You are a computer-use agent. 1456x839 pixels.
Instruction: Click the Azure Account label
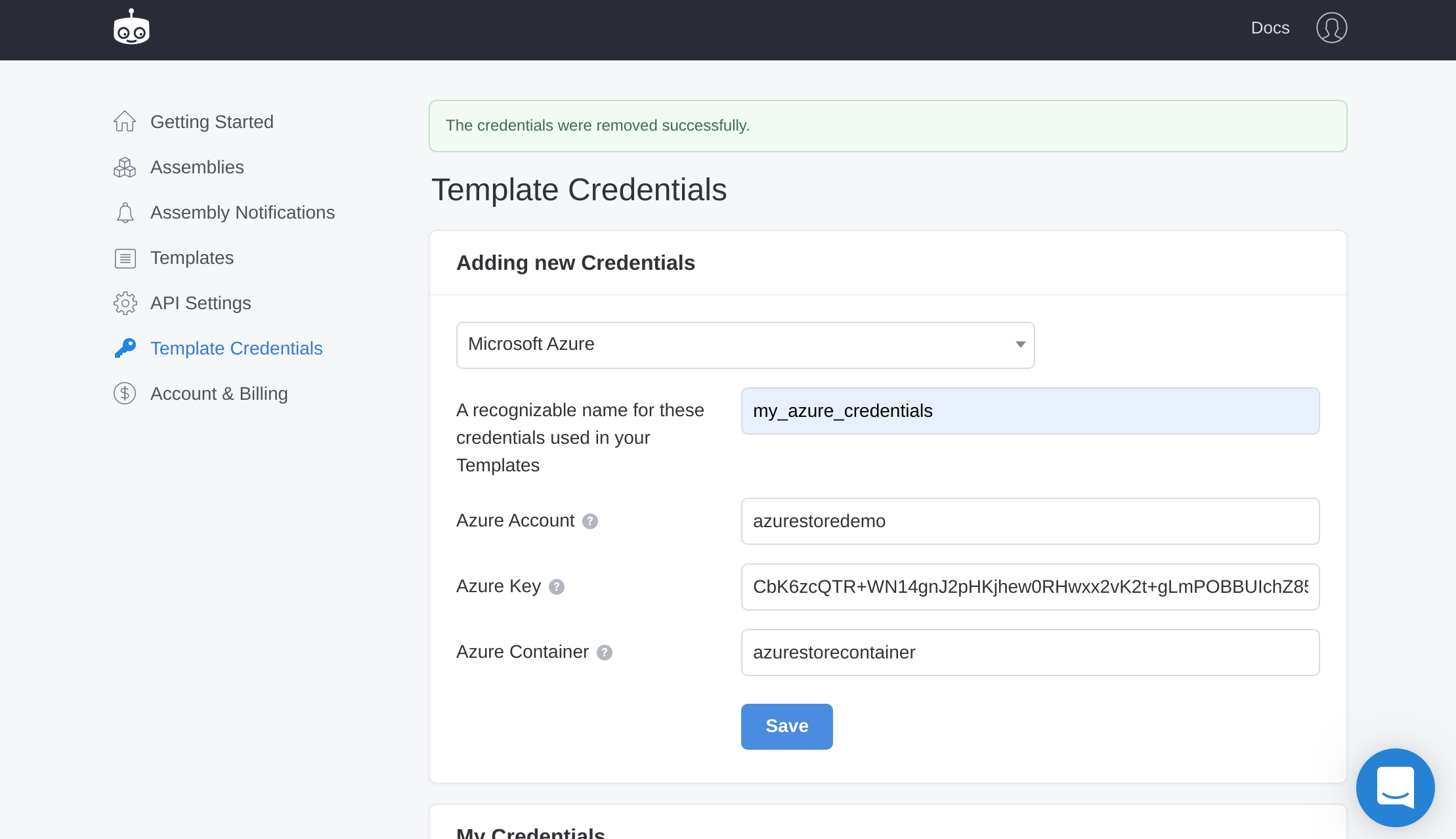pos(515,521)
